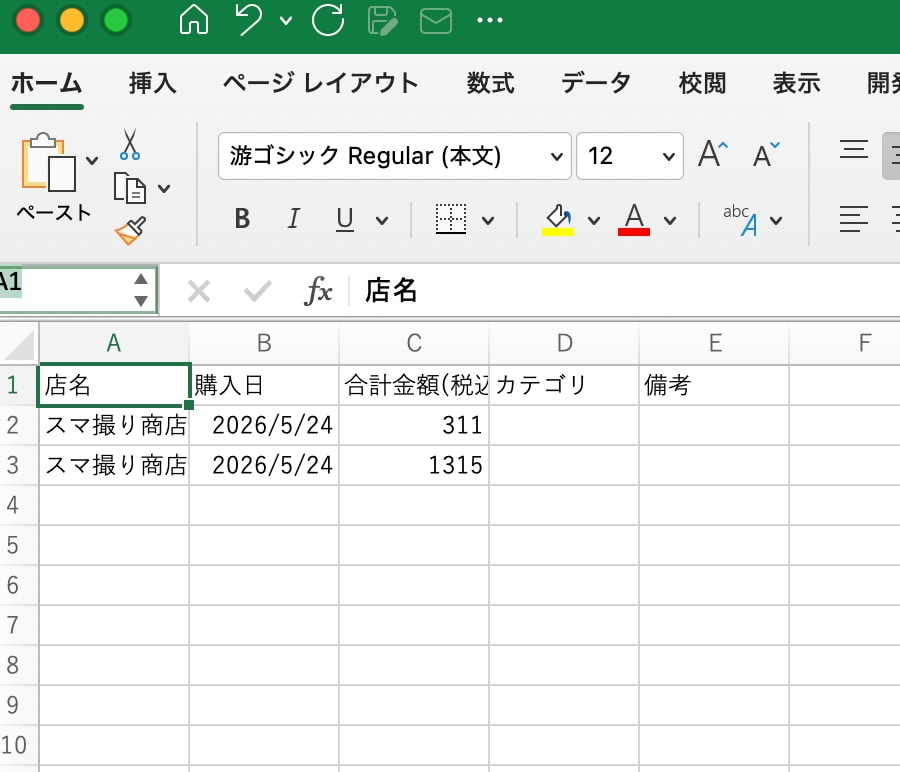Select cell C2 with value 311

[x=414, y=425]
